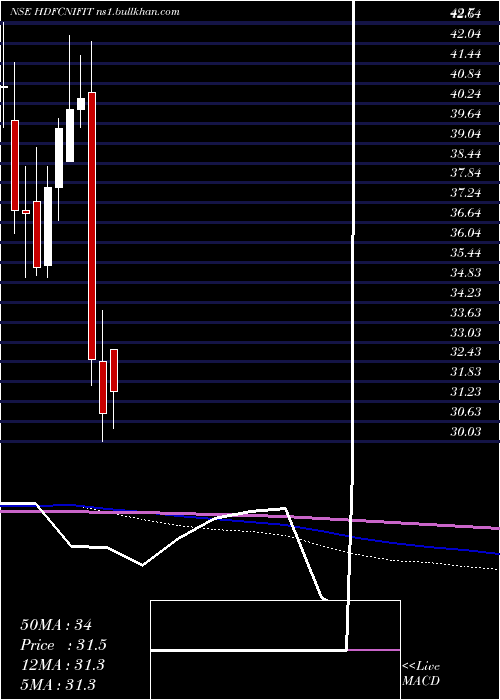The width and height of the screenshot is (500, 700).
Task: Click the 31.83 price axis label
Action: point(466,371)
